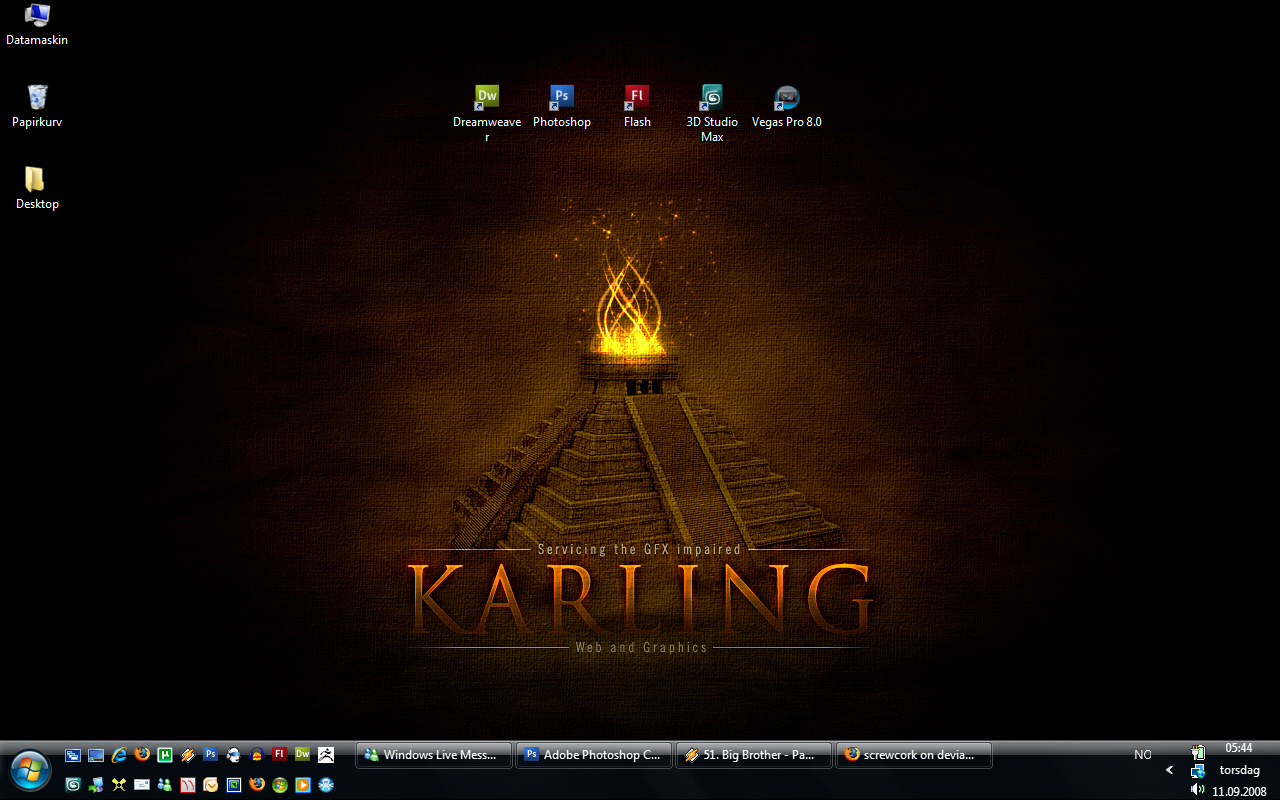Click the orange clock Quick Launch icon
Screen dimensions: 1280x800
click(x=211, y=785)
